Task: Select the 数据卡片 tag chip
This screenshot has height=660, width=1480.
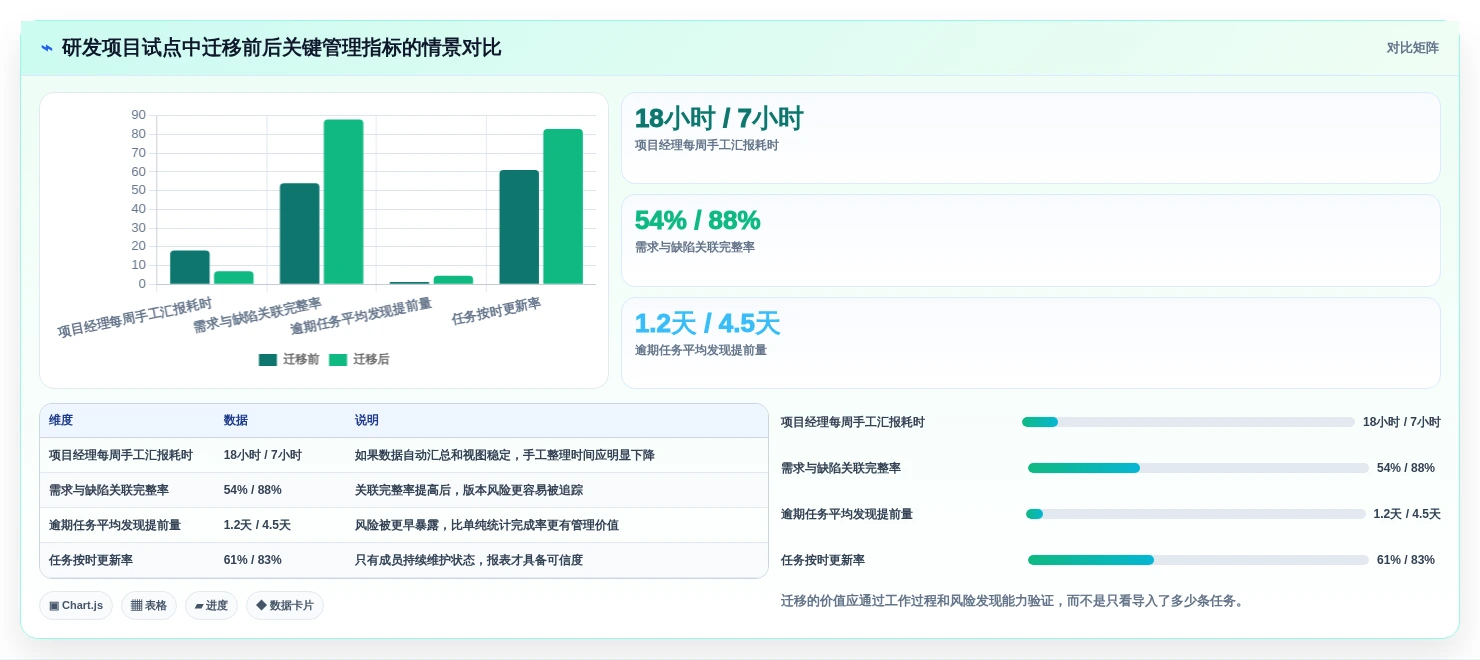Action: (285, 606)
